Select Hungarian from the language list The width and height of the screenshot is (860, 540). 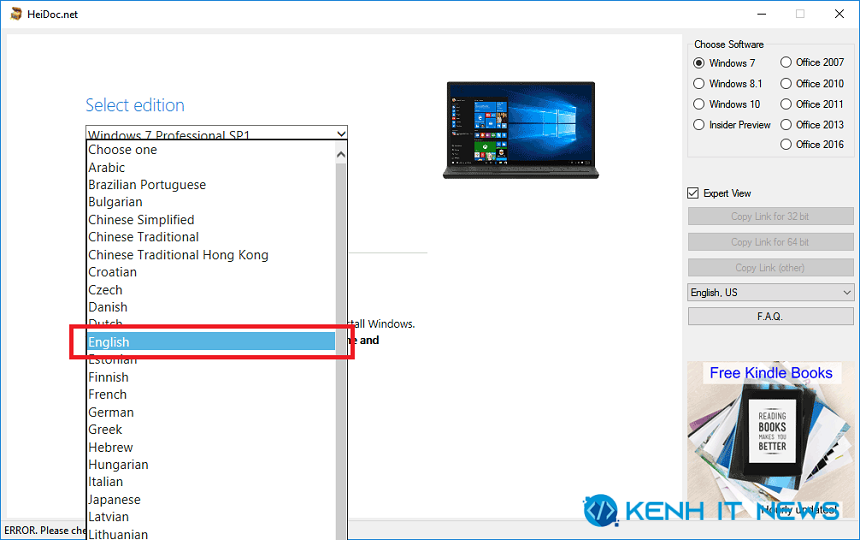click(211, 465)
